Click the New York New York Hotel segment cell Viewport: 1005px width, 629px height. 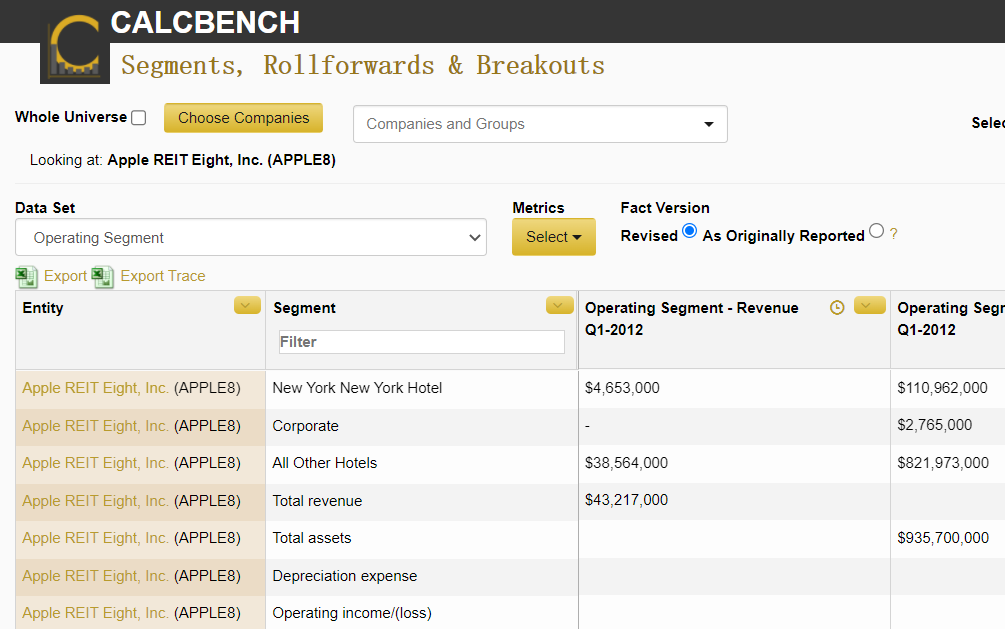(422, 389)
